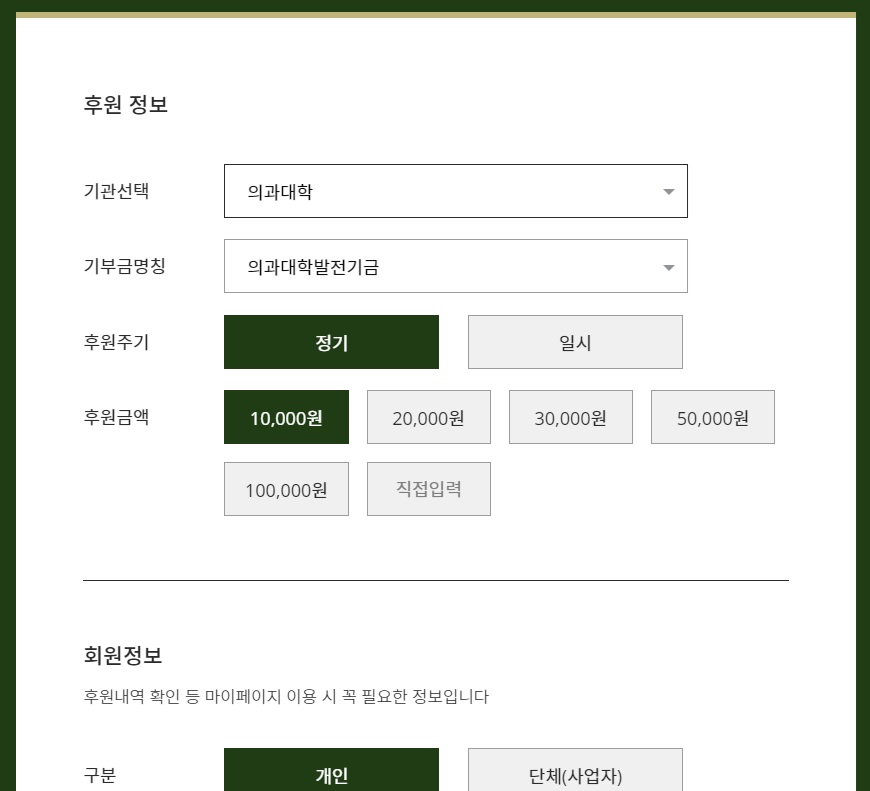Click the 후원주기 label text
870x791 pixels.
coord(116,342)
